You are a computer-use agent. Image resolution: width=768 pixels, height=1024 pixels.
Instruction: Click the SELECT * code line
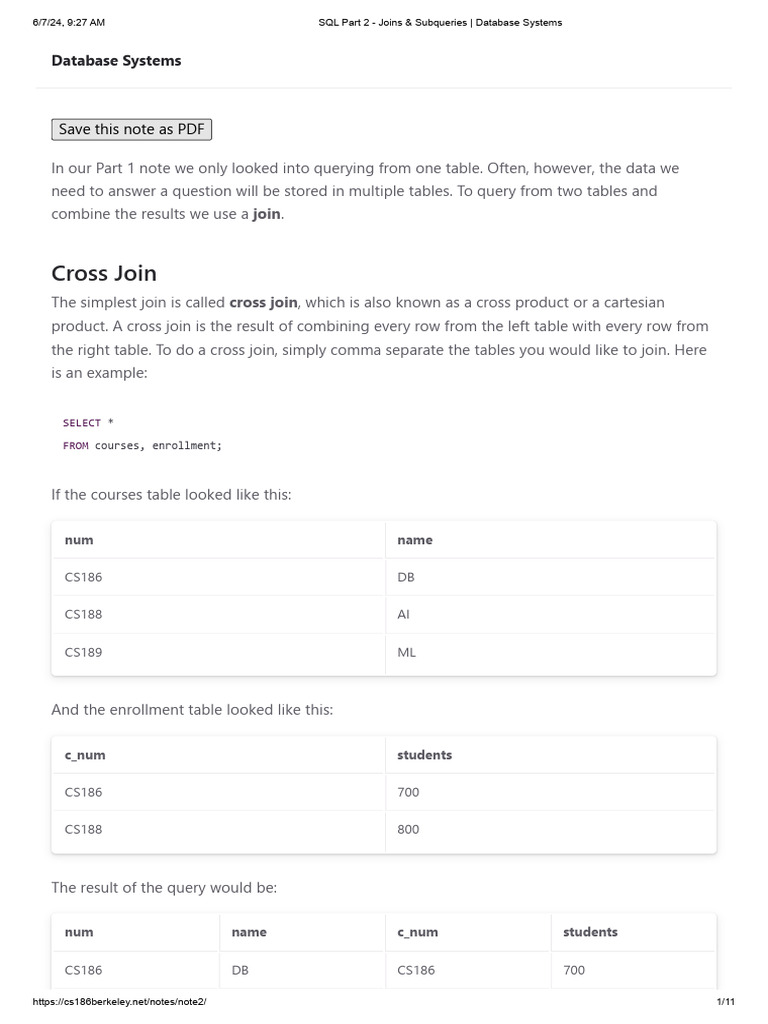click(88, 423)
